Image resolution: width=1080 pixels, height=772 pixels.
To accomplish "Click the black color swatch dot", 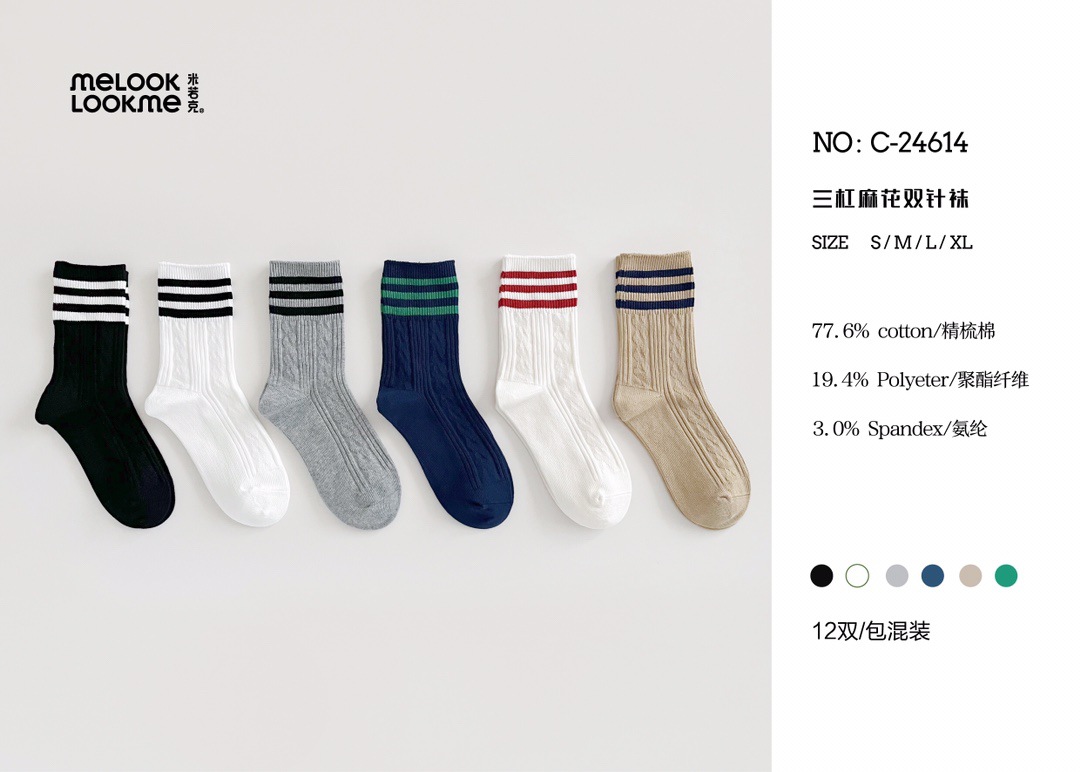I will coord(821,575).
